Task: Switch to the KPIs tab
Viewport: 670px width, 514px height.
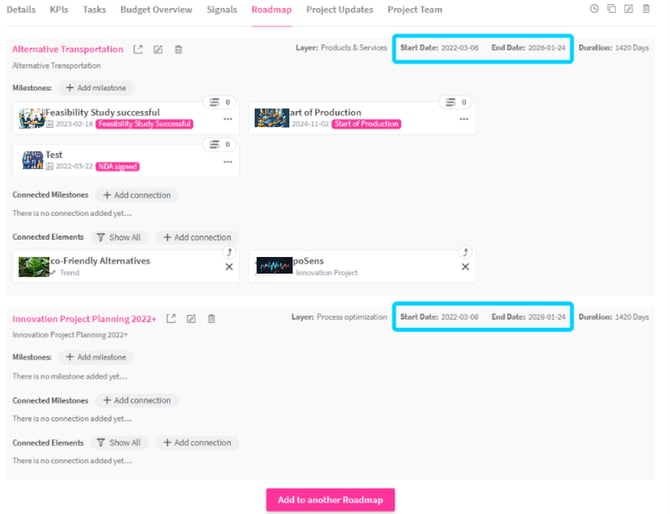Action: tap(59, 9)
